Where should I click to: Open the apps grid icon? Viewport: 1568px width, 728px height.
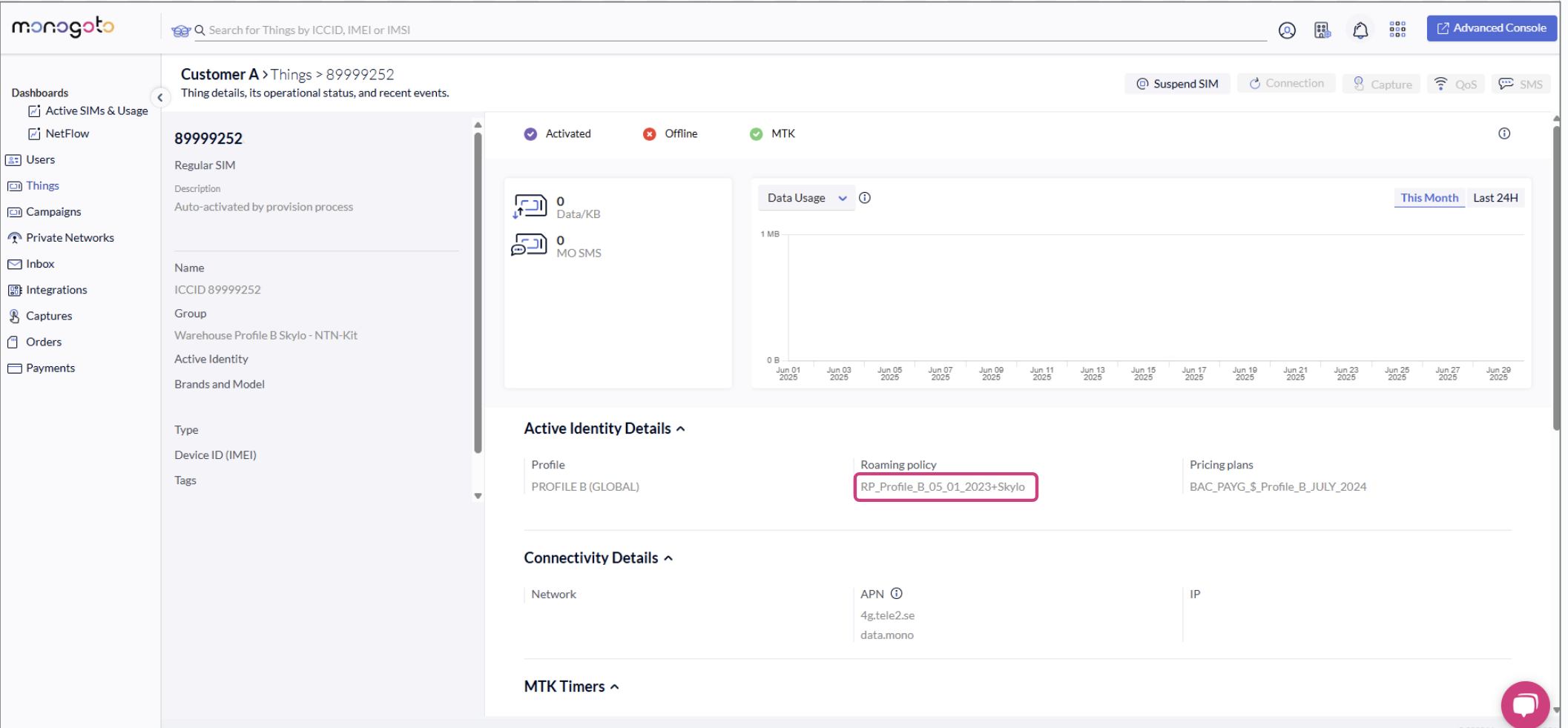click(1397, 30)
